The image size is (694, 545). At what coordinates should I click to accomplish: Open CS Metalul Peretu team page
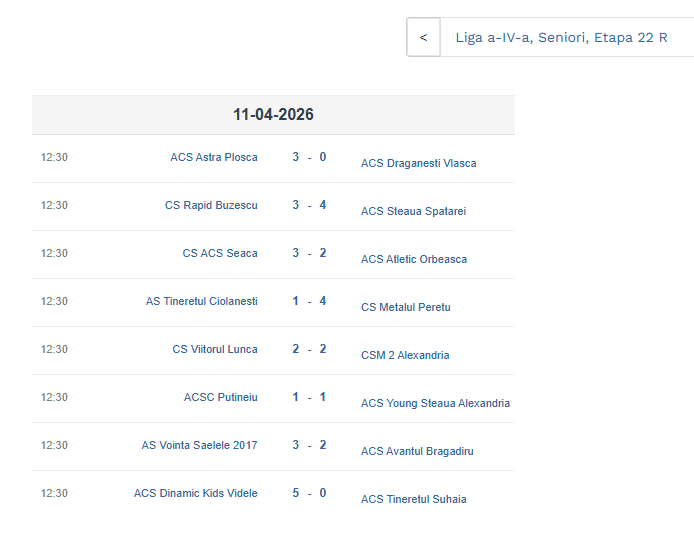pyautogui.click(x=405, y=307)
